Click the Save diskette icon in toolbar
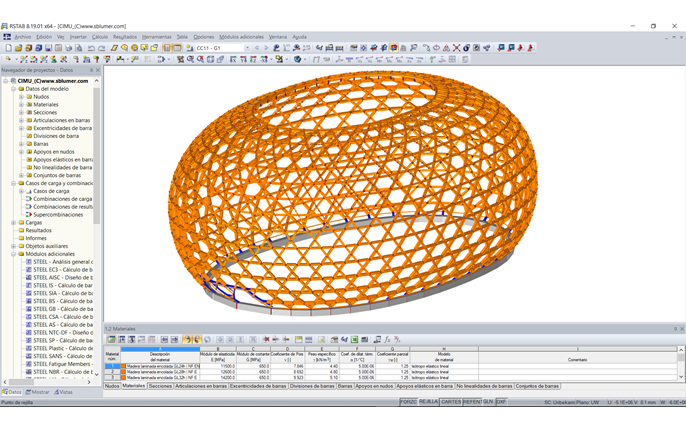Viewport: 686px width, 429px height. [48, 48]
